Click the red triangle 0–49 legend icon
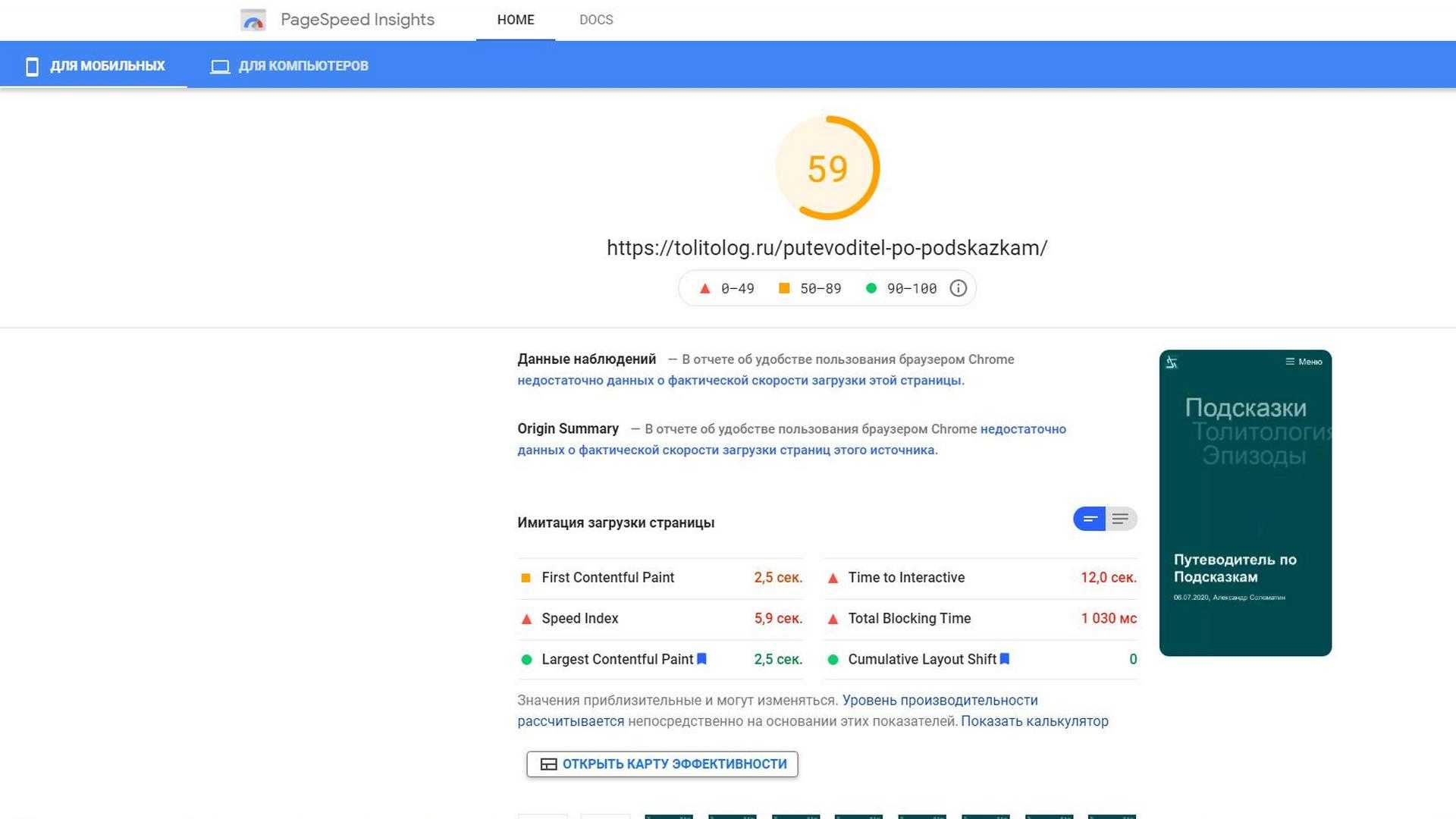 704,288
